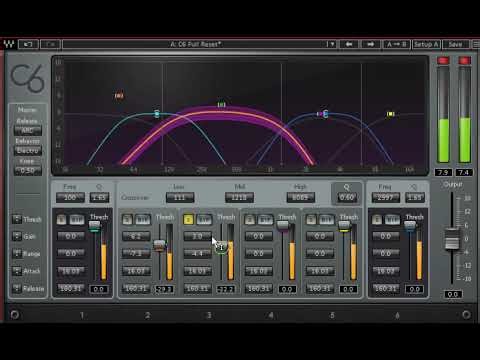Open the Setup A selector
Screen dimensions: 480x360
[x=426, y=44]
